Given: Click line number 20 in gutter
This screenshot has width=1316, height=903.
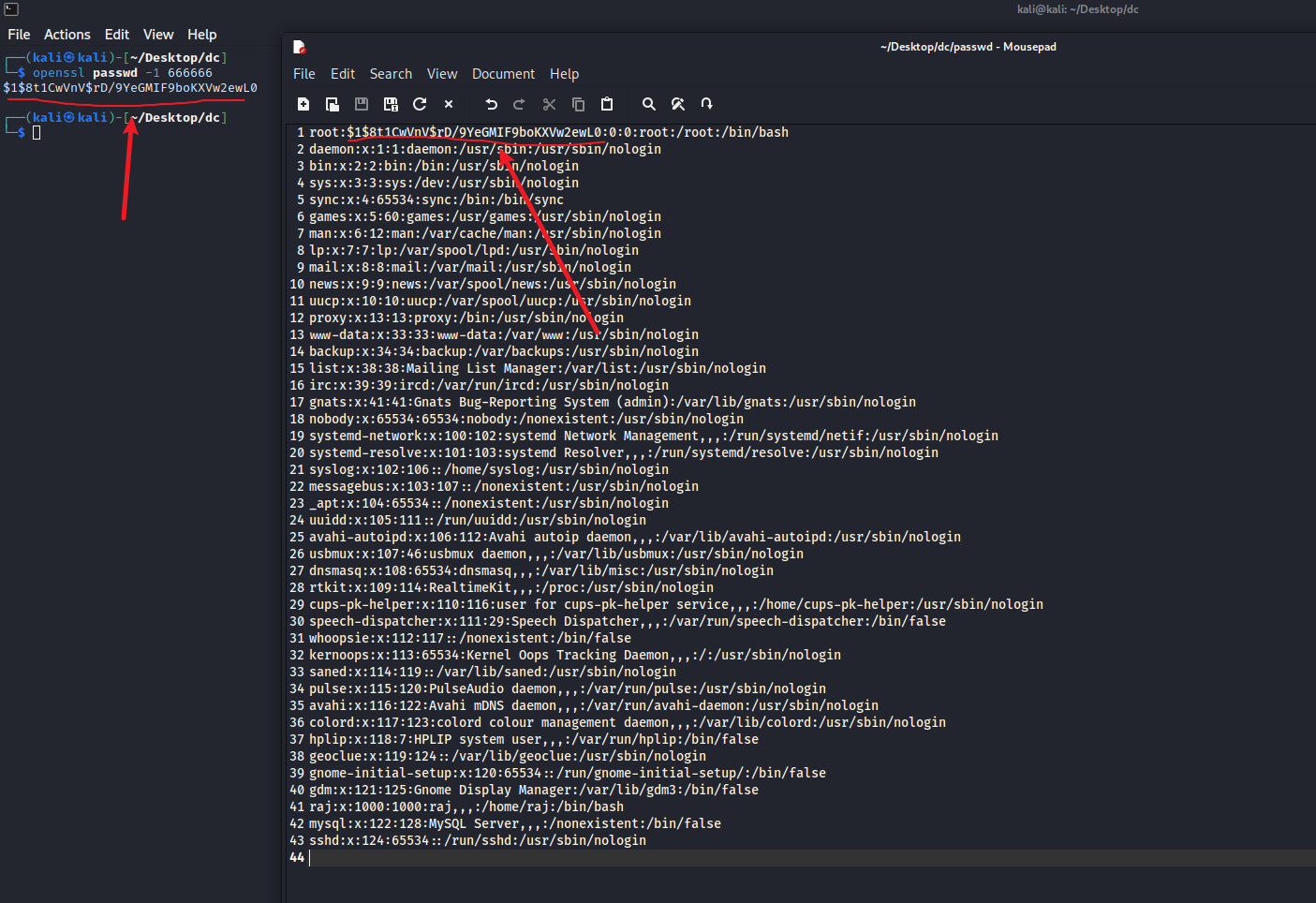Looking at the screenshot, I should 297,452.
